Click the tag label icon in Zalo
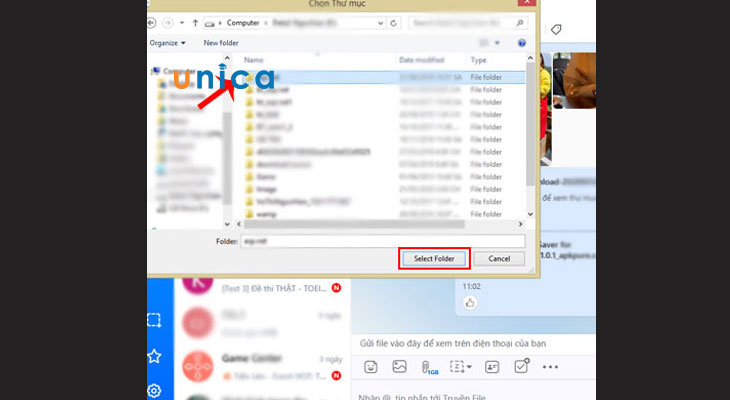 pyautogui.click(x=556, y=30)
